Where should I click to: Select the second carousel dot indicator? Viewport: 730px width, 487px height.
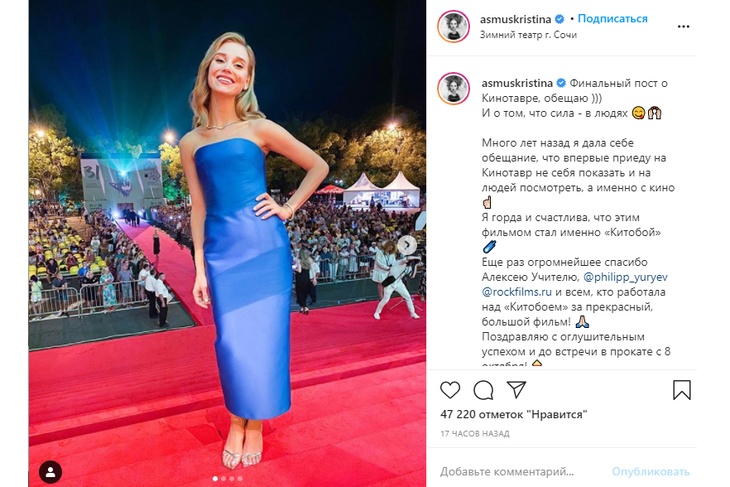tap(223, 479)
